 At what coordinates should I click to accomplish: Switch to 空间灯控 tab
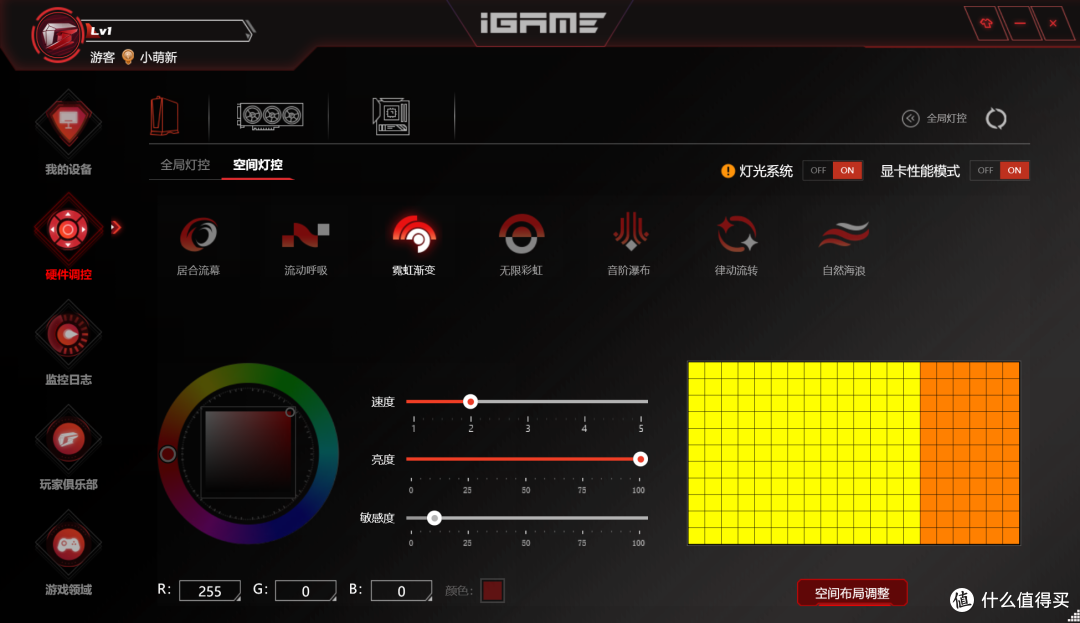(258, 165)
